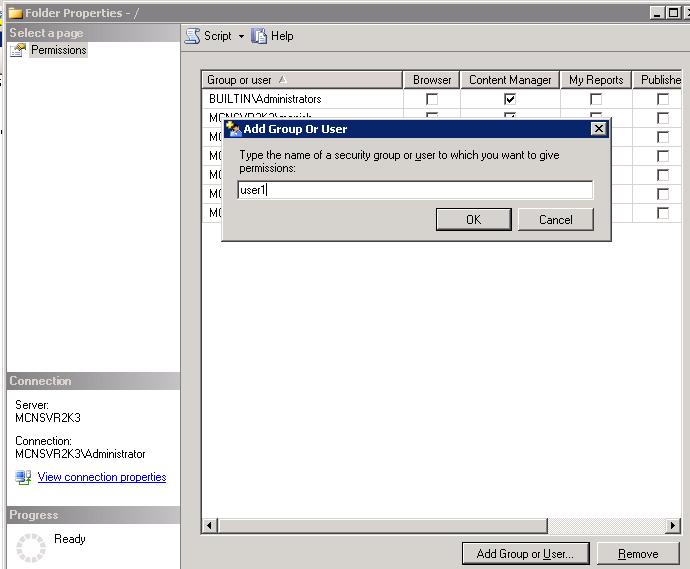Click the Browser column header
Image resolution: width=690 pixels, height=569 pixels.
[x=432, y=80]
